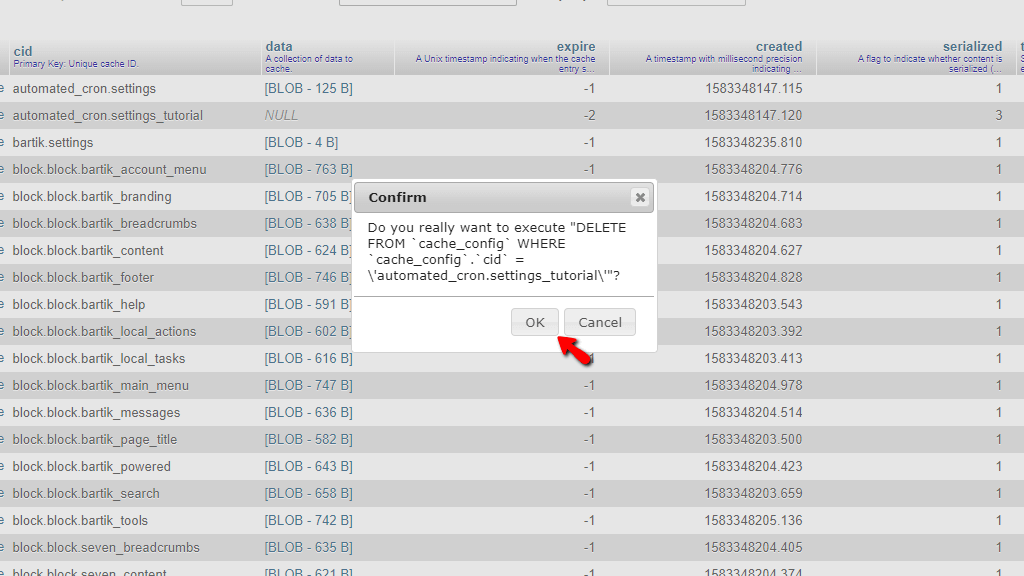Sort by the data column header

(279, 46)
